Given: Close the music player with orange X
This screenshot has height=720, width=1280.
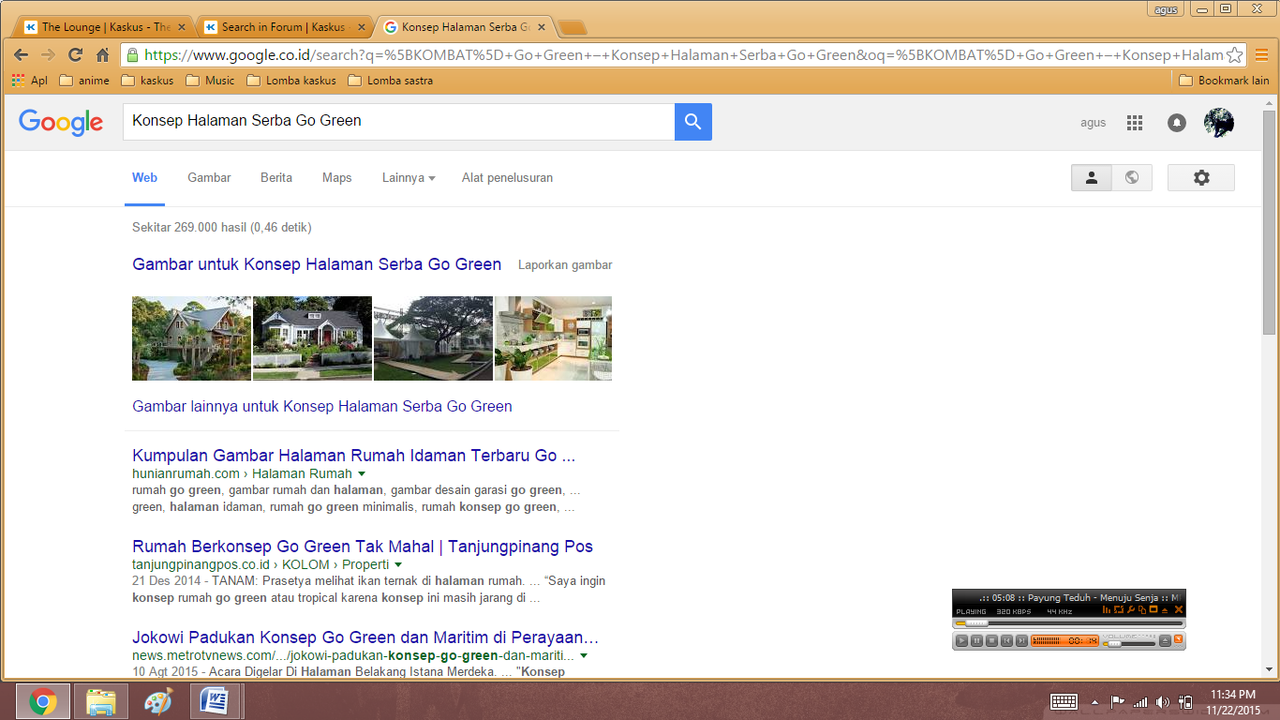Looking at the screenshot, I should coord(1179,610).
